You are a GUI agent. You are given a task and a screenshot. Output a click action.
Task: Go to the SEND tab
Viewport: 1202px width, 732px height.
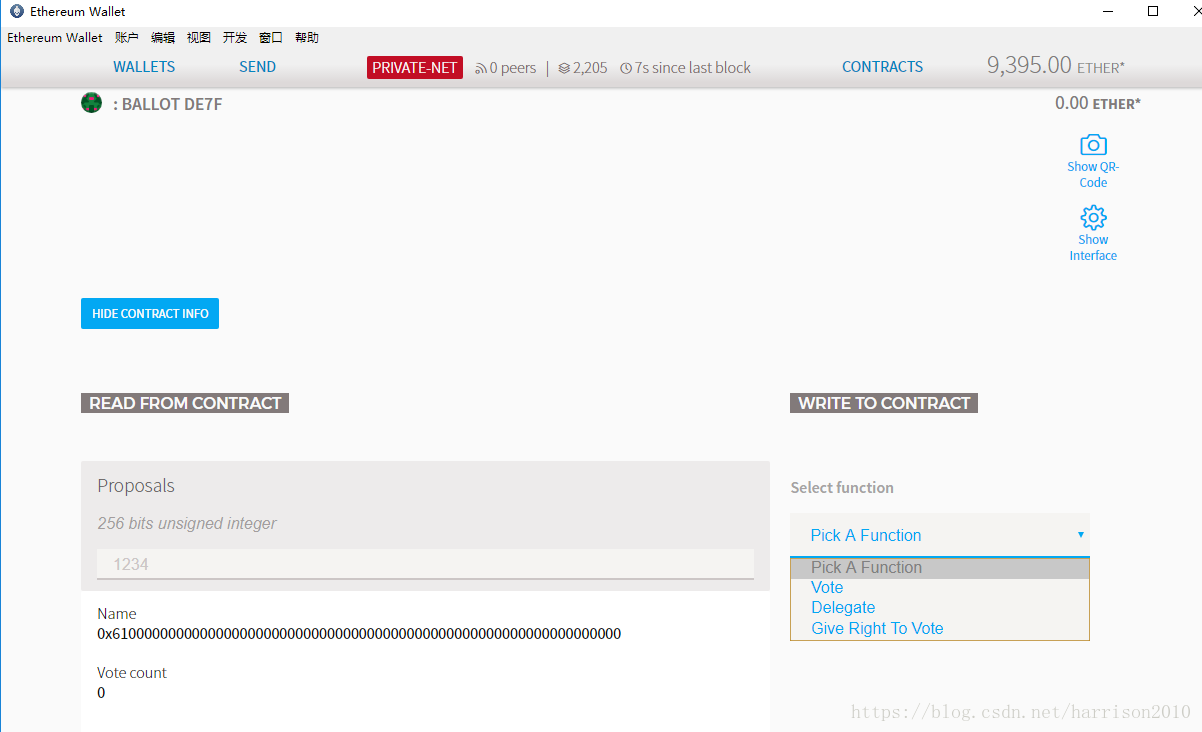258,67
